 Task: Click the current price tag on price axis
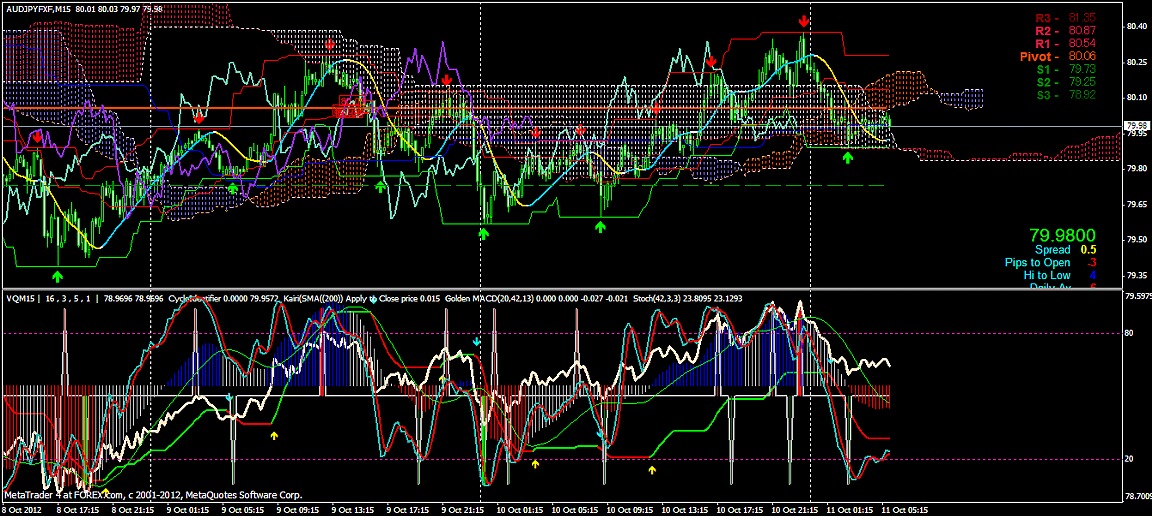(x=1136, y=126)
